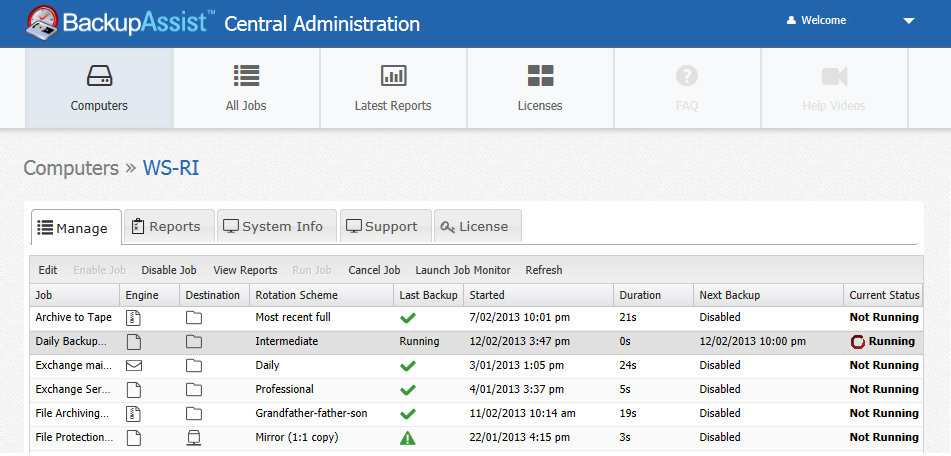Sort by the Job column header

[75, 295]
